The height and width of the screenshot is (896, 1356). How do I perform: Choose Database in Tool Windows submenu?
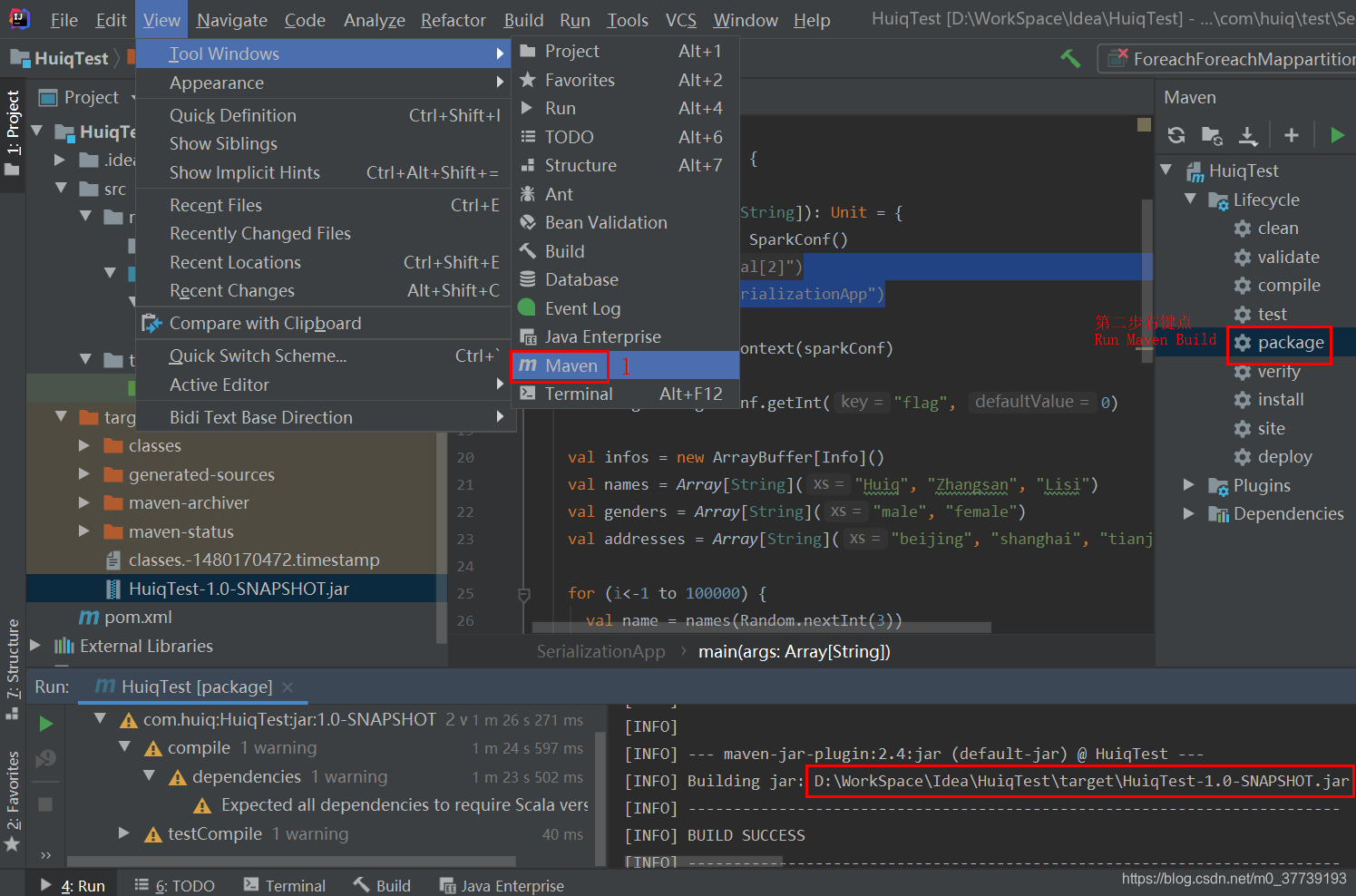[x=626, y=280]
